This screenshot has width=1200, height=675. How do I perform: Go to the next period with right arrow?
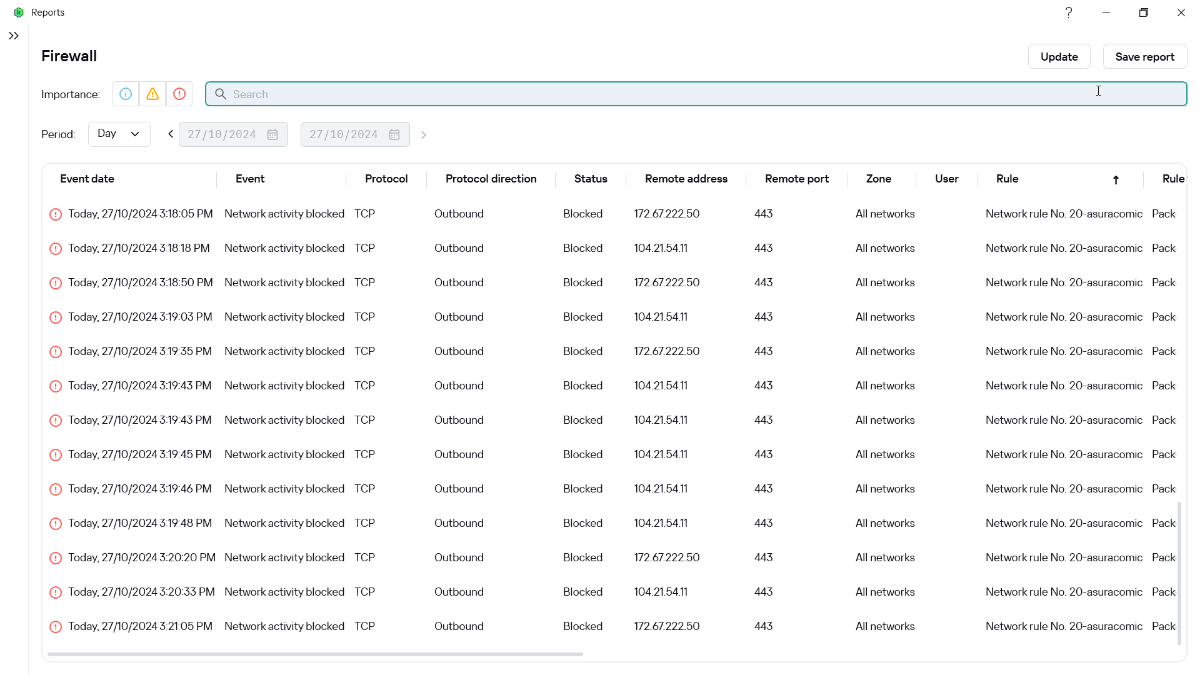click(x=424, y=135)
